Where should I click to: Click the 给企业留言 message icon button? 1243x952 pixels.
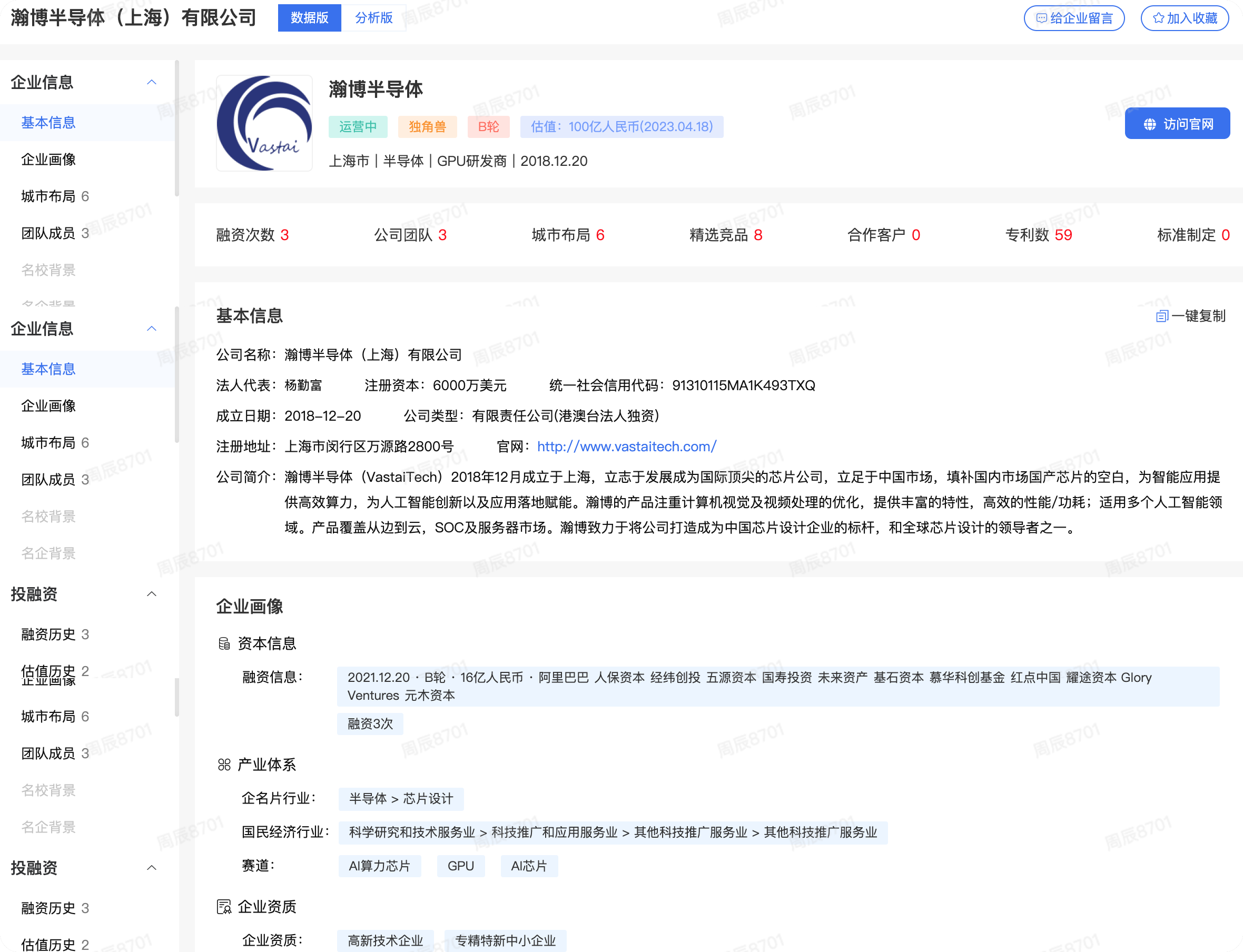(1041, 18)
